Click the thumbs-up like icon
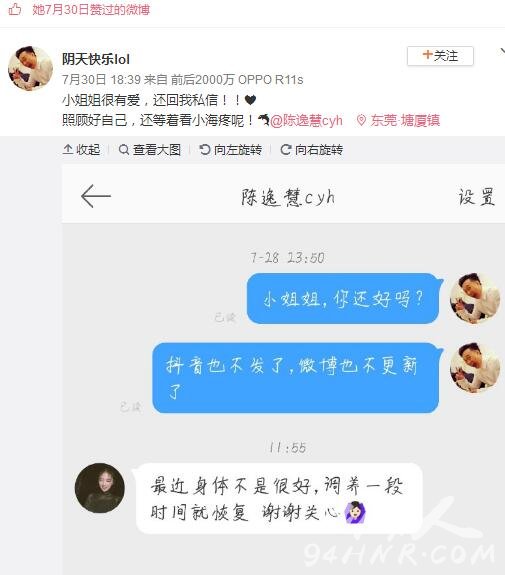 (x=15, y=9)
